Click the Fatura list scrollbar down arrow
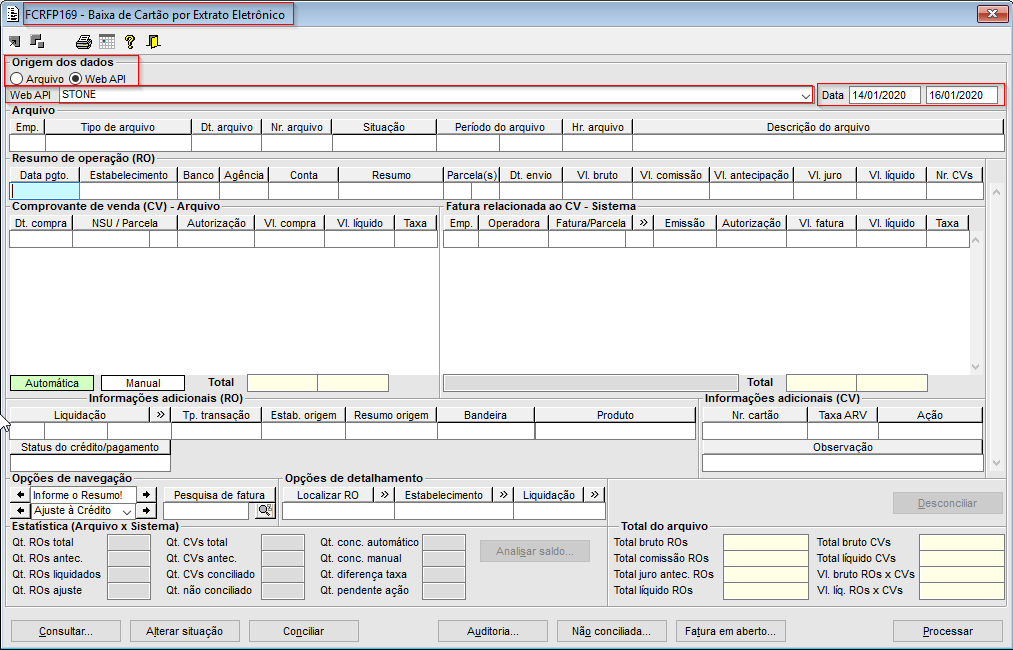 click(x=976, y=366)
